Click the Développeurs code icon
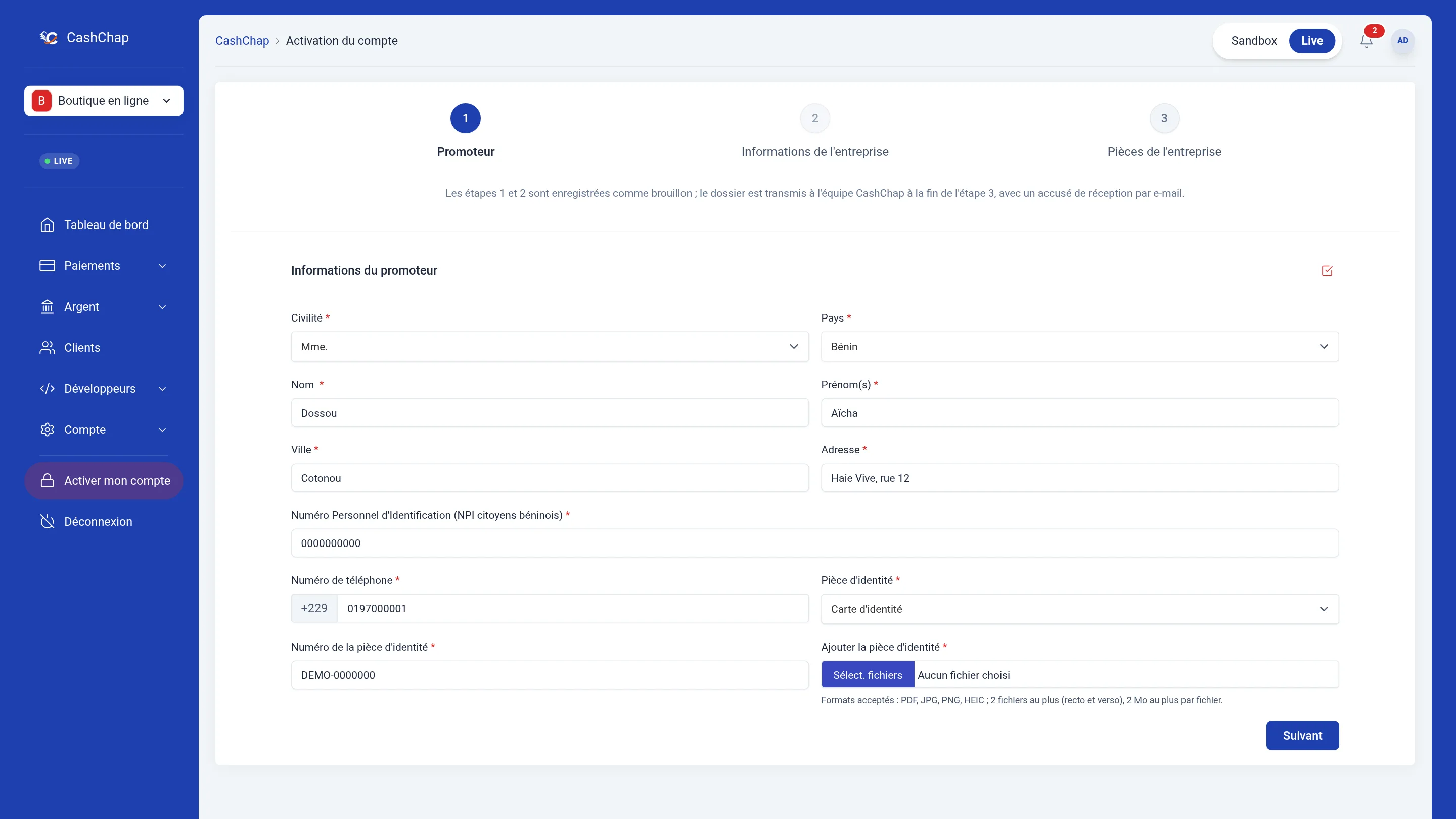This screenshot has width=1456, height=819. [x=48, y=389]
